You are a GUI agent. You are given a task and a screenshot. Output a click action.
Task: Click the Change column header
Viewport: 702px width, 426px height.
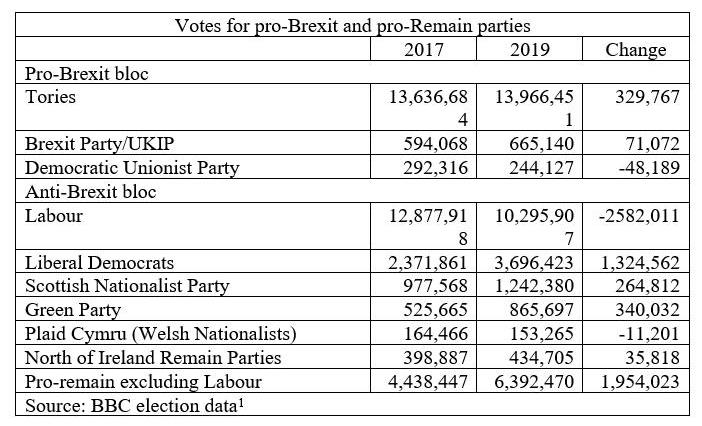tap(636, 50)
